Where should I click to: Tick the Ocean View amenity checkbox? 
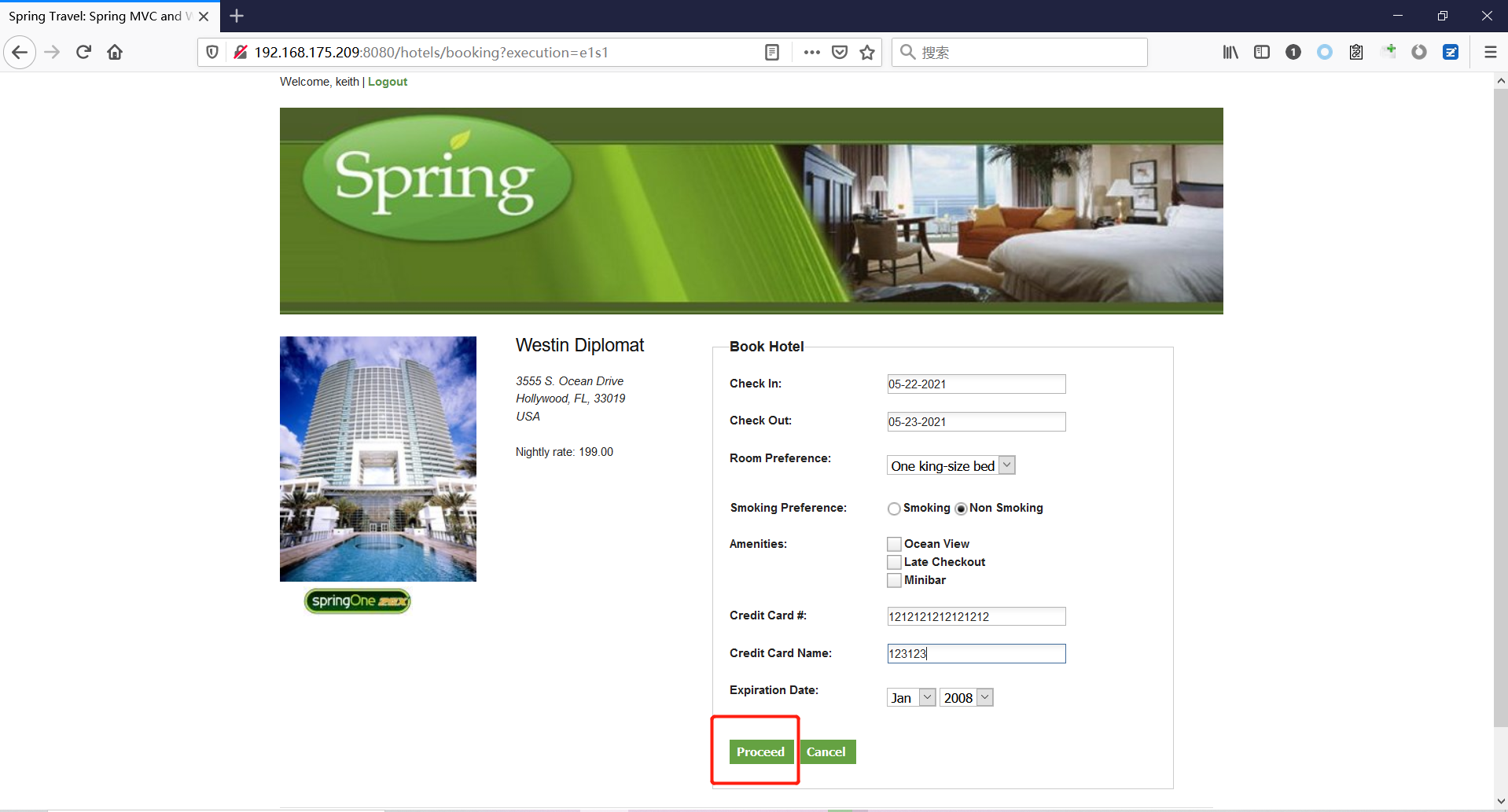(x=894, y=544)
